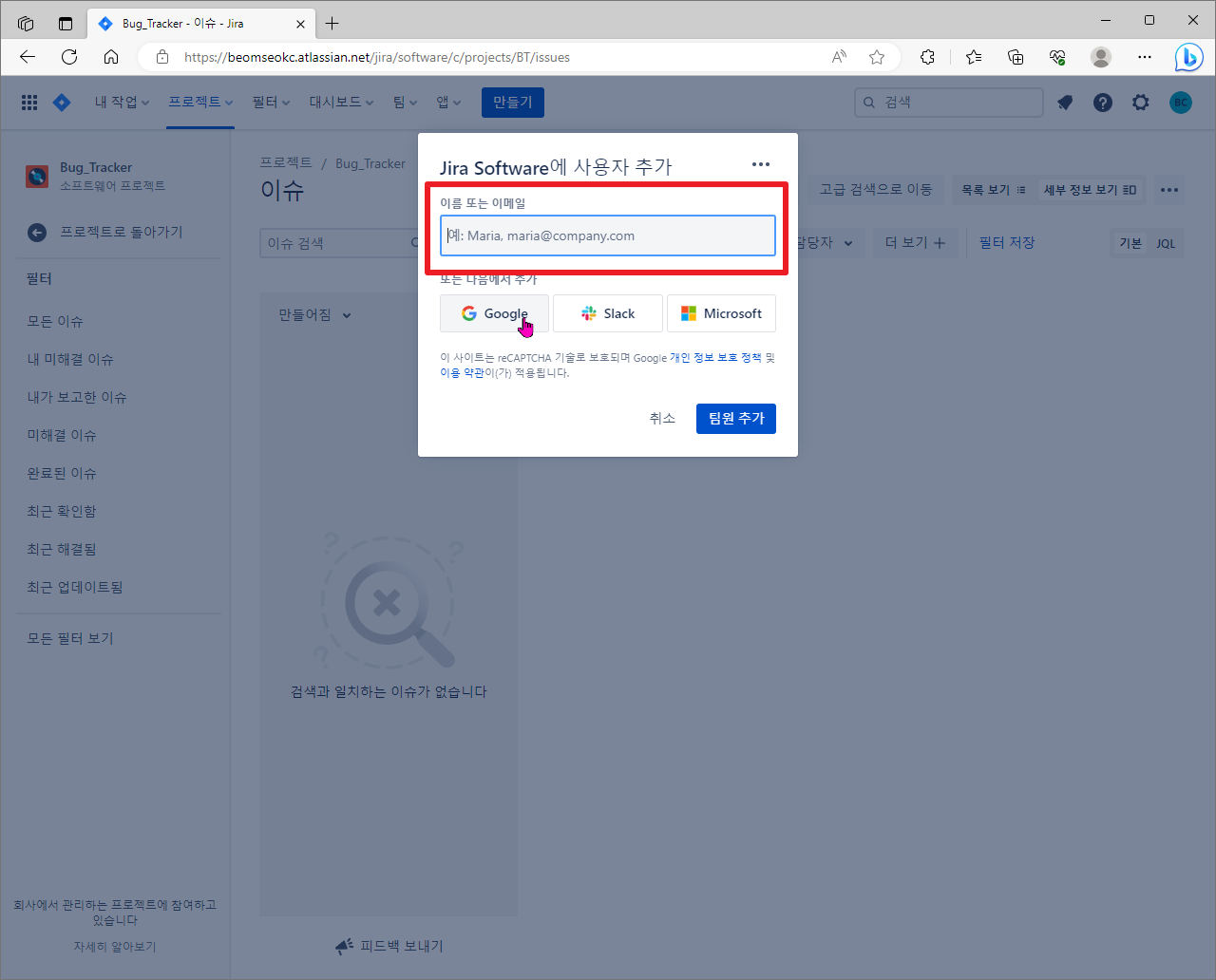
Task: Click the 이슈 검색 field
Action: pyautogui.click(x=340, y=243)
